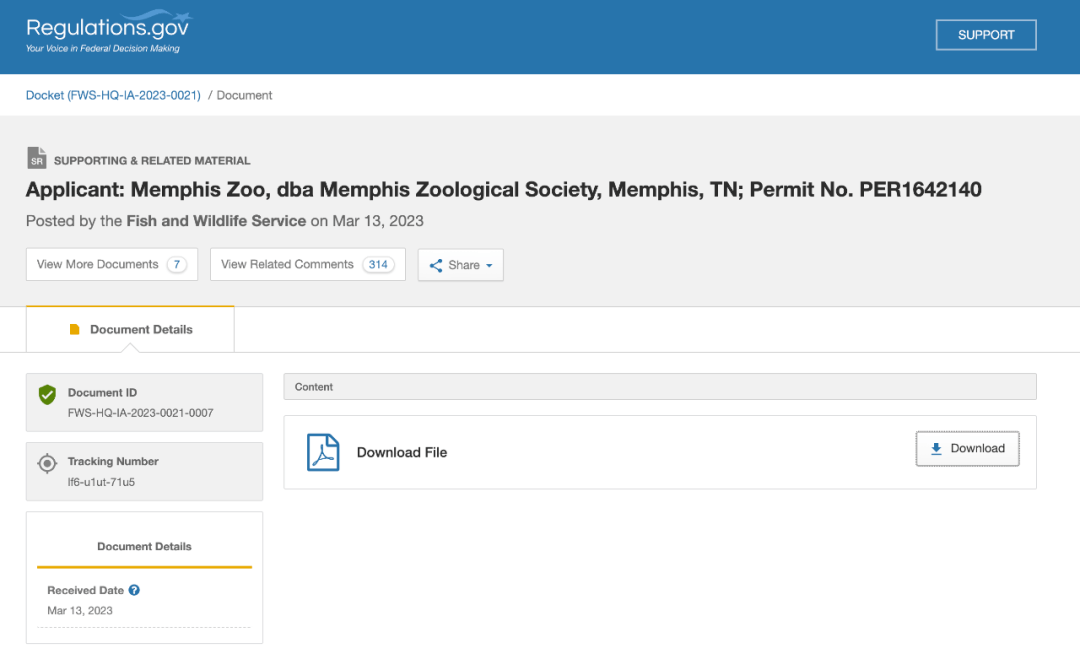Open View More Documents button

pyautogui.click(x=112, y=264)
